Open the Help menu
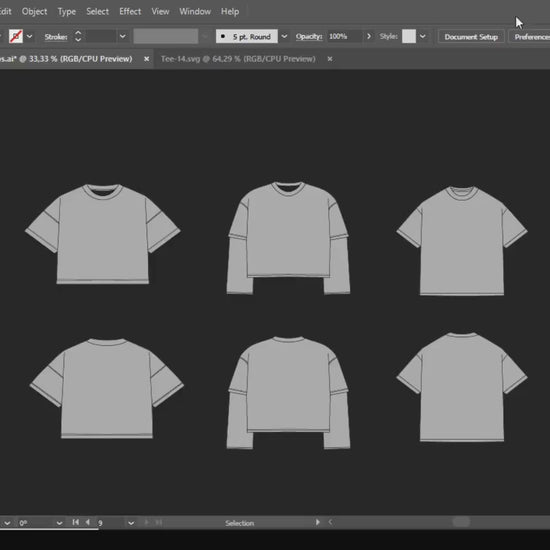The image size is (550, 550). tap(230, 12)
